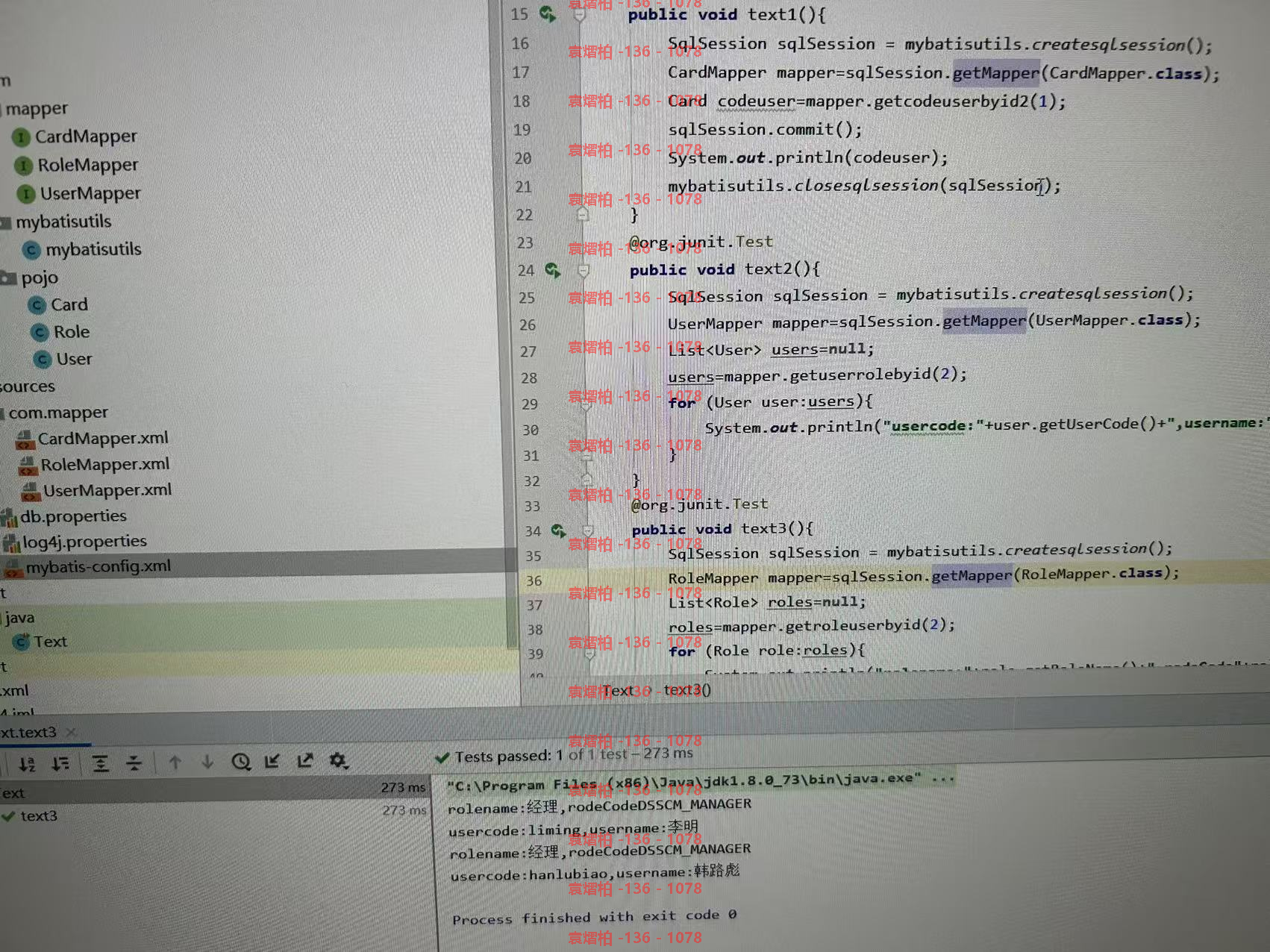
Task: Click Process finished exit code output line
Action: (594, 917)
